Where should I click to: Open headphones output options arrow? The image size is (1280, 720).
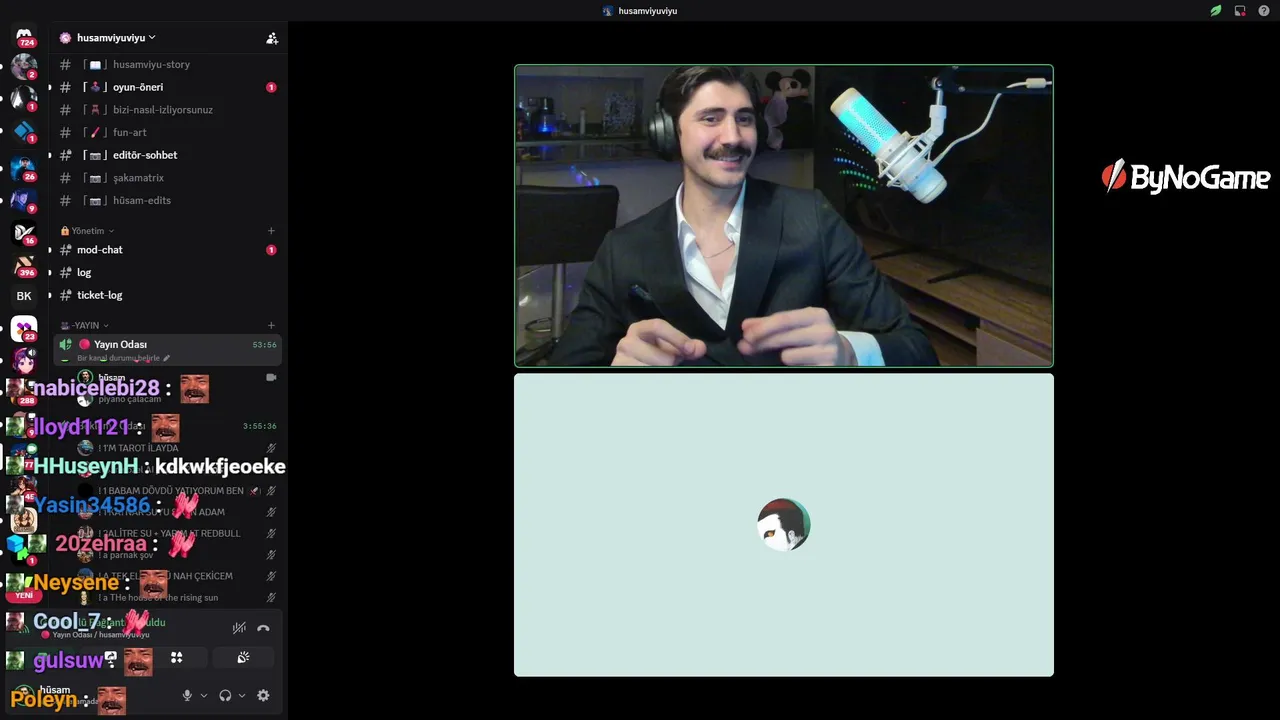pyautogui.click(x=242, y=695)
